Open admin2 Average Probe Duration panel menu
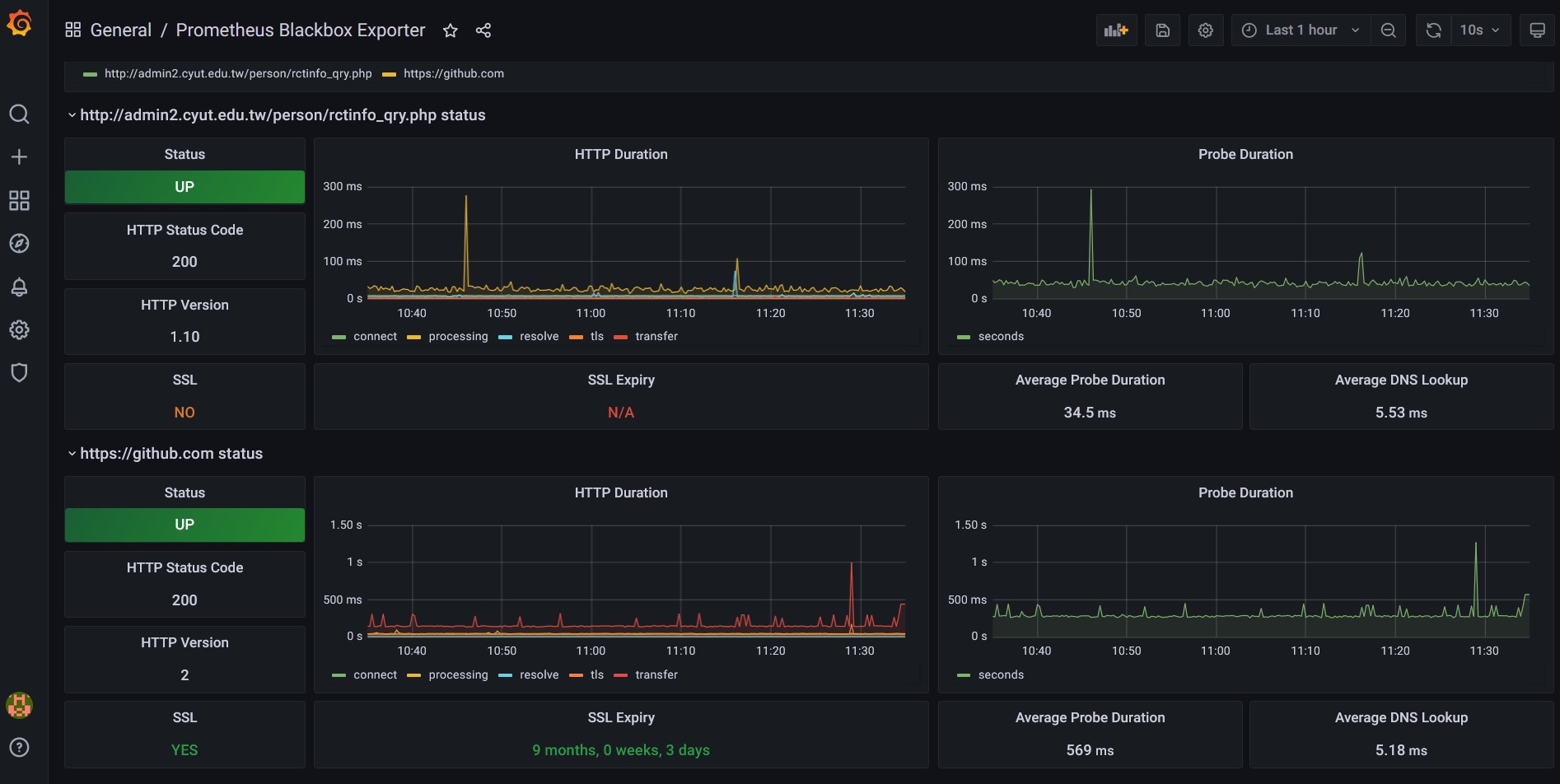This screenshot has height=784, width=1560. click(x=1090, y=380)
